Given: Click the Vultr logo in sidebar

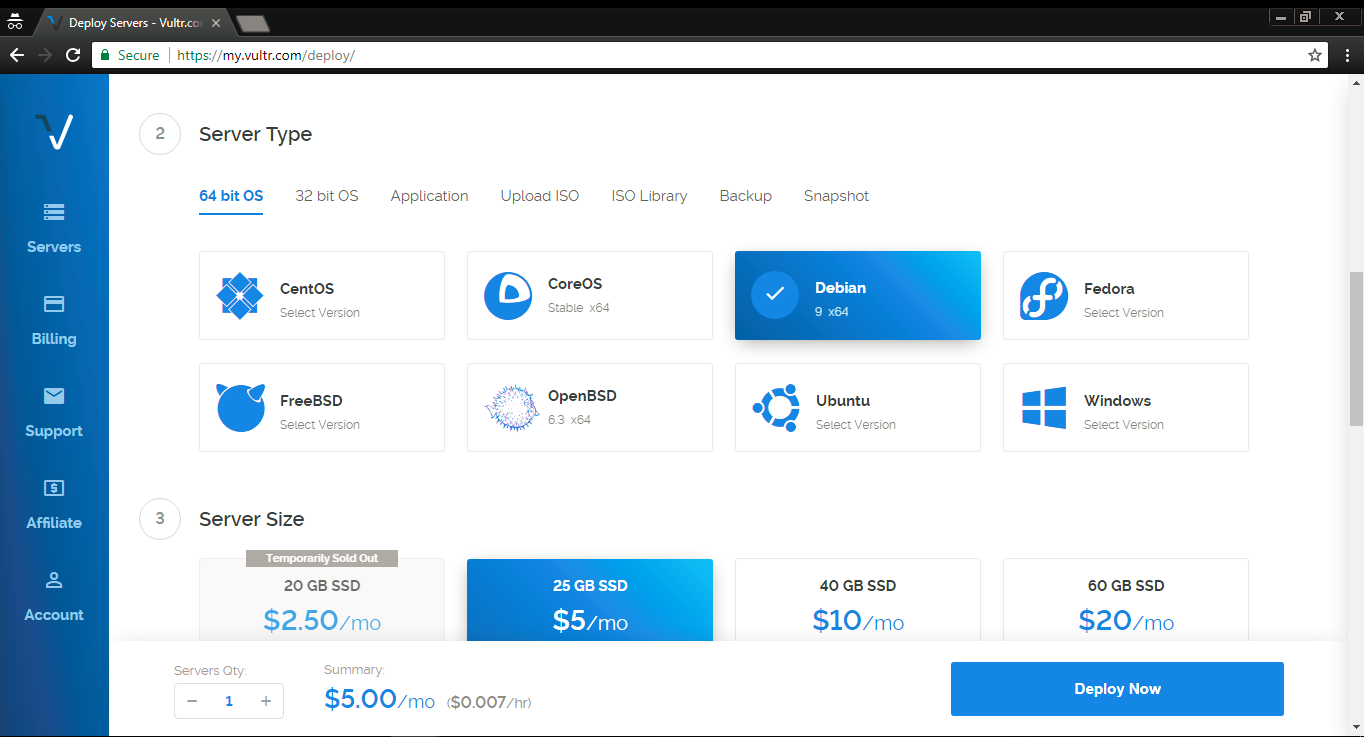Looking at the screenshot, I should click(x=54, y=131).
